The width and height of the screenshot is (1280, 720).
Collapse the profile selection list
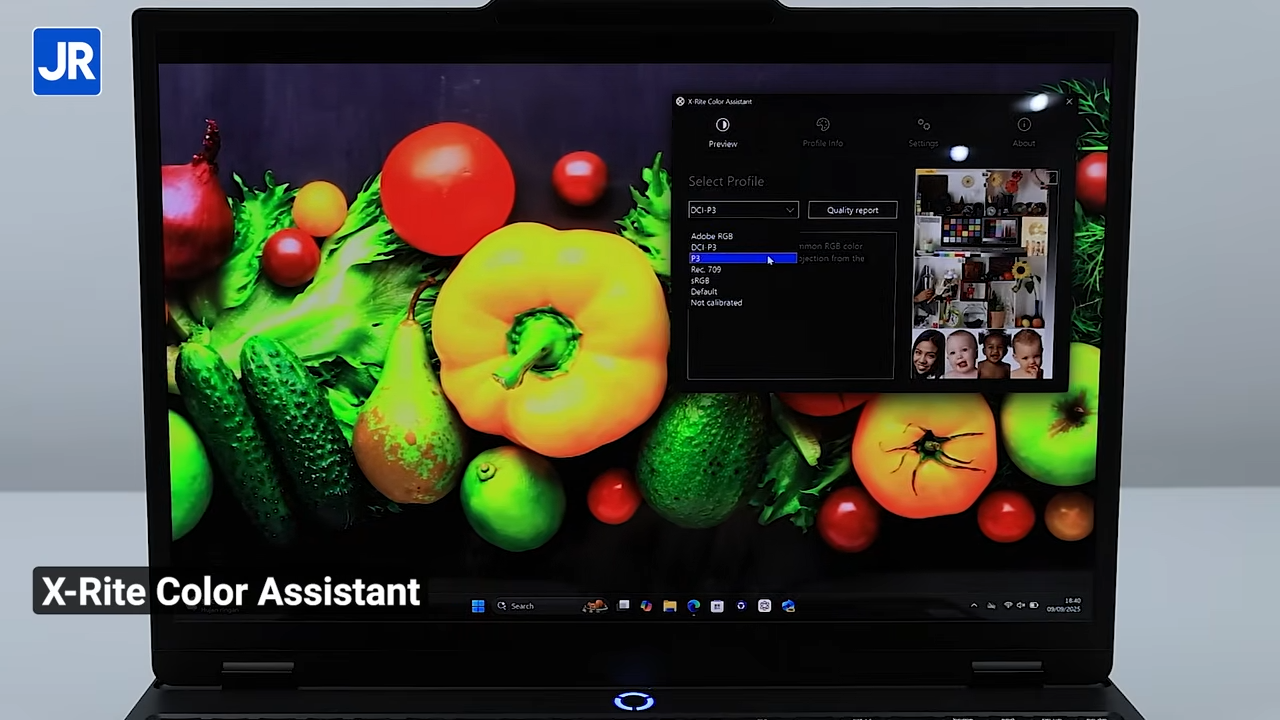coord(789,210)
